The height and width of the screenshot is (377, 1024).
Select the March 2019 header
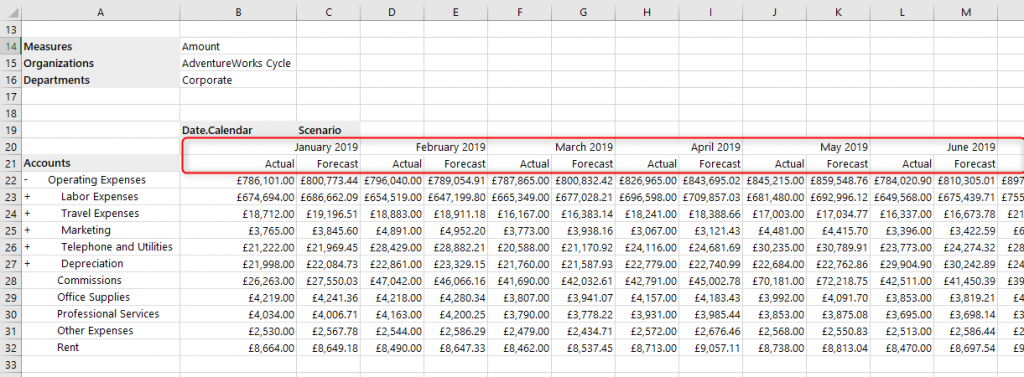[x=584, y=147]
